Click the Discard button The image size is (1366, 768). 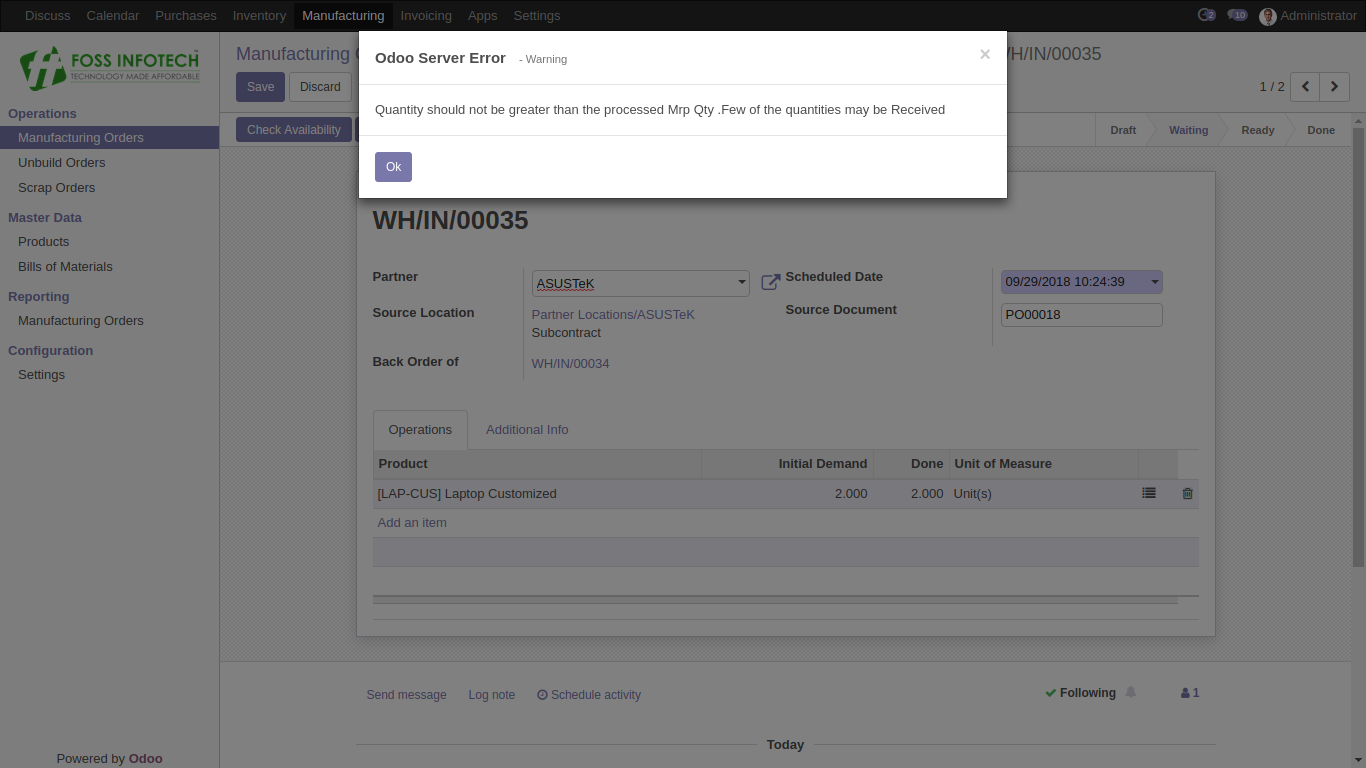pos(320,87)
